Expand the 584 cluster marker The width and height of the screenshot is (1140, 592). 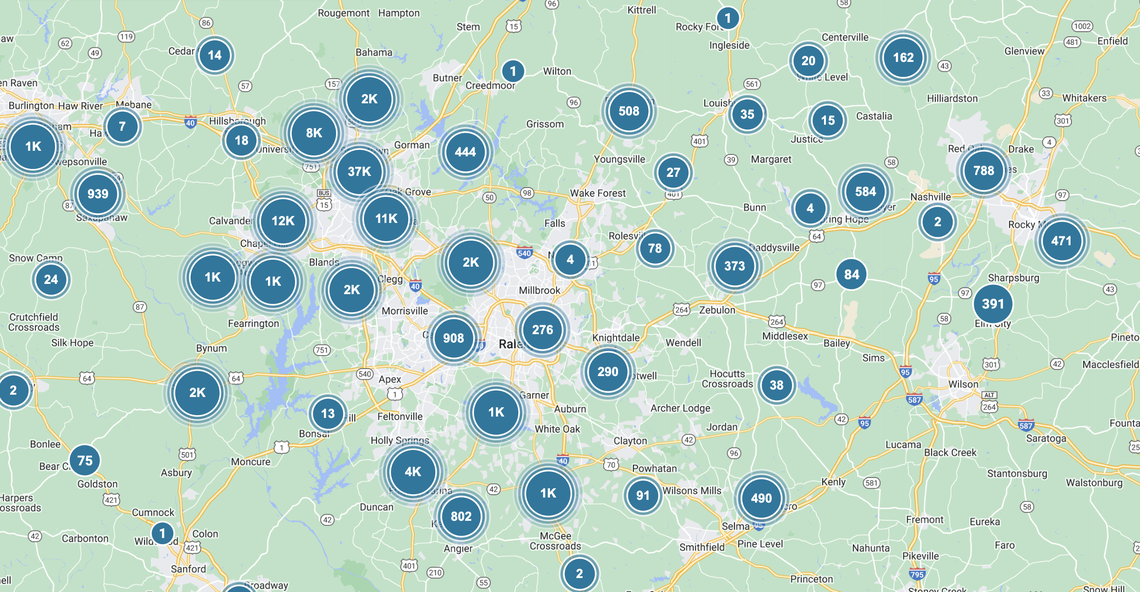click(866, 192)
